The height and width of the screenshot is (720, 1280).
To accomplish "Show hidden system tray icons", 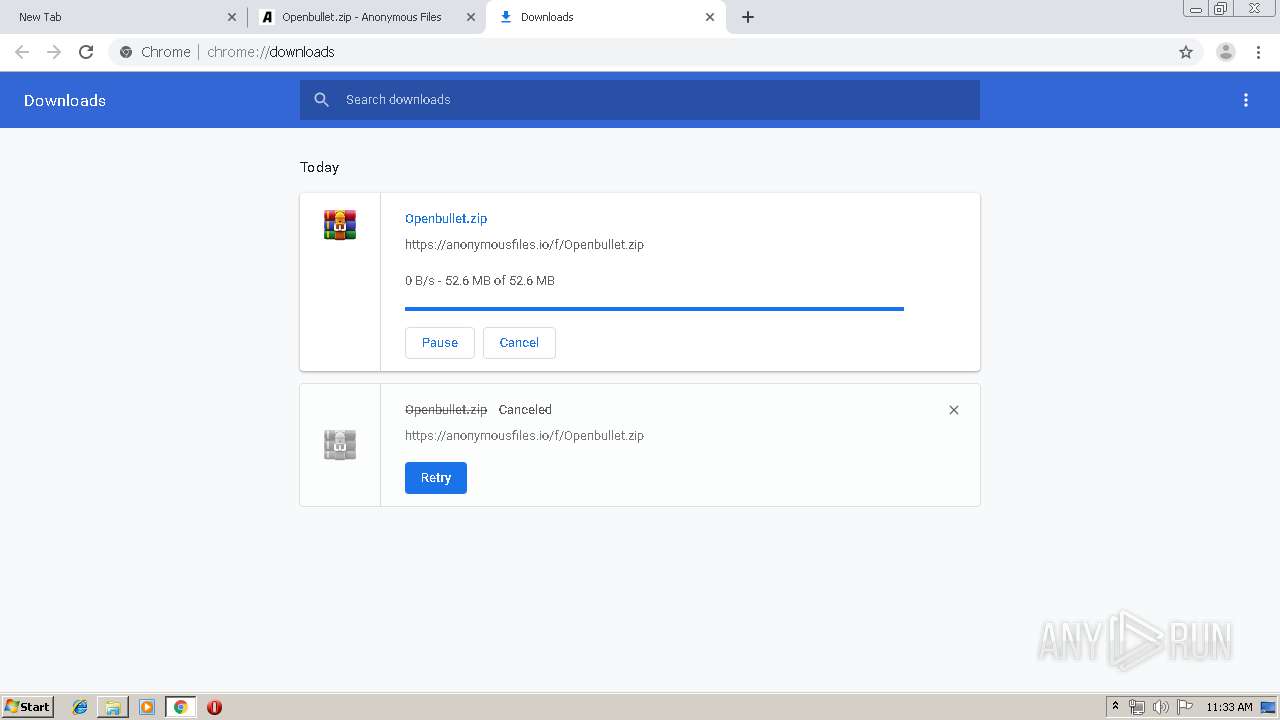I will (1115, 707).
